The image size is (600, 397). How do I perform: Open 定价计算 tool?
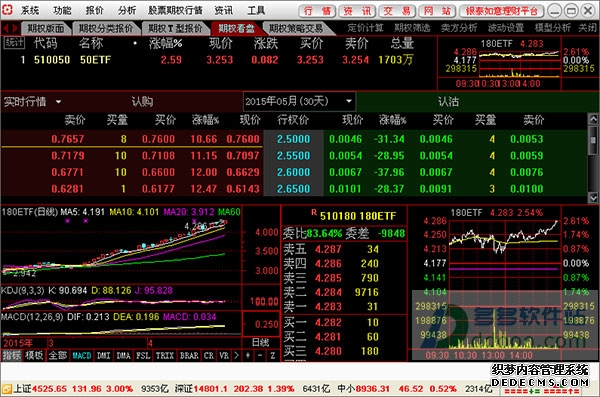[x=365, y=28]
